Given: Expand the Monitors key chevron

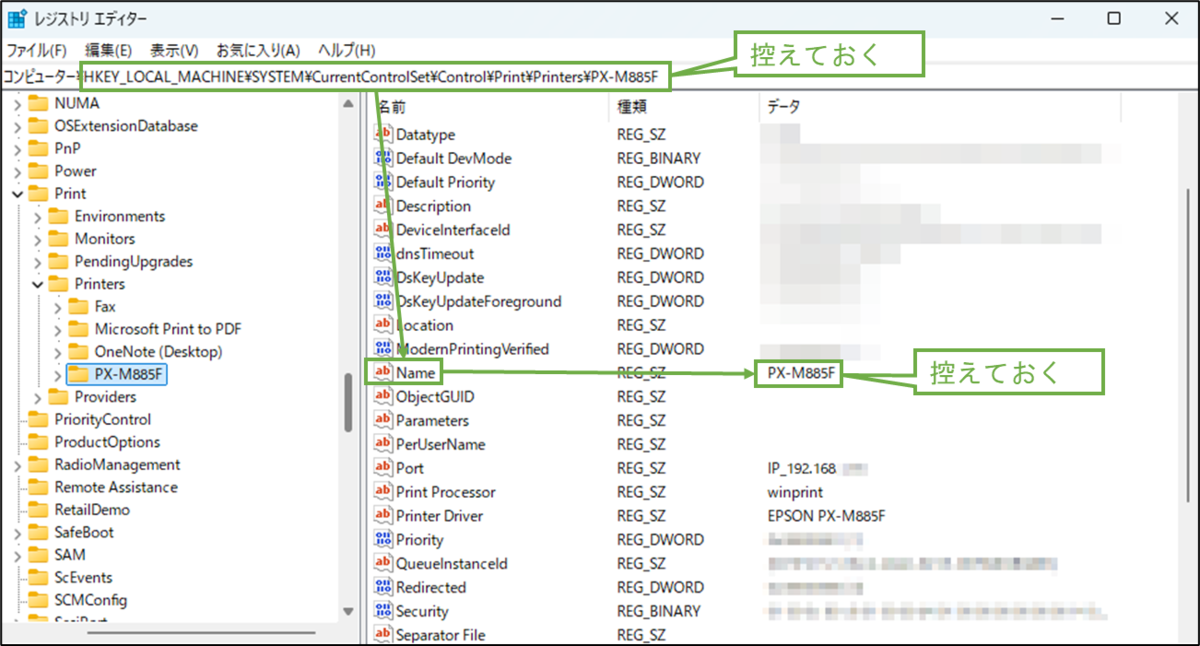Looking at the screenshot, I should point(38,239).
